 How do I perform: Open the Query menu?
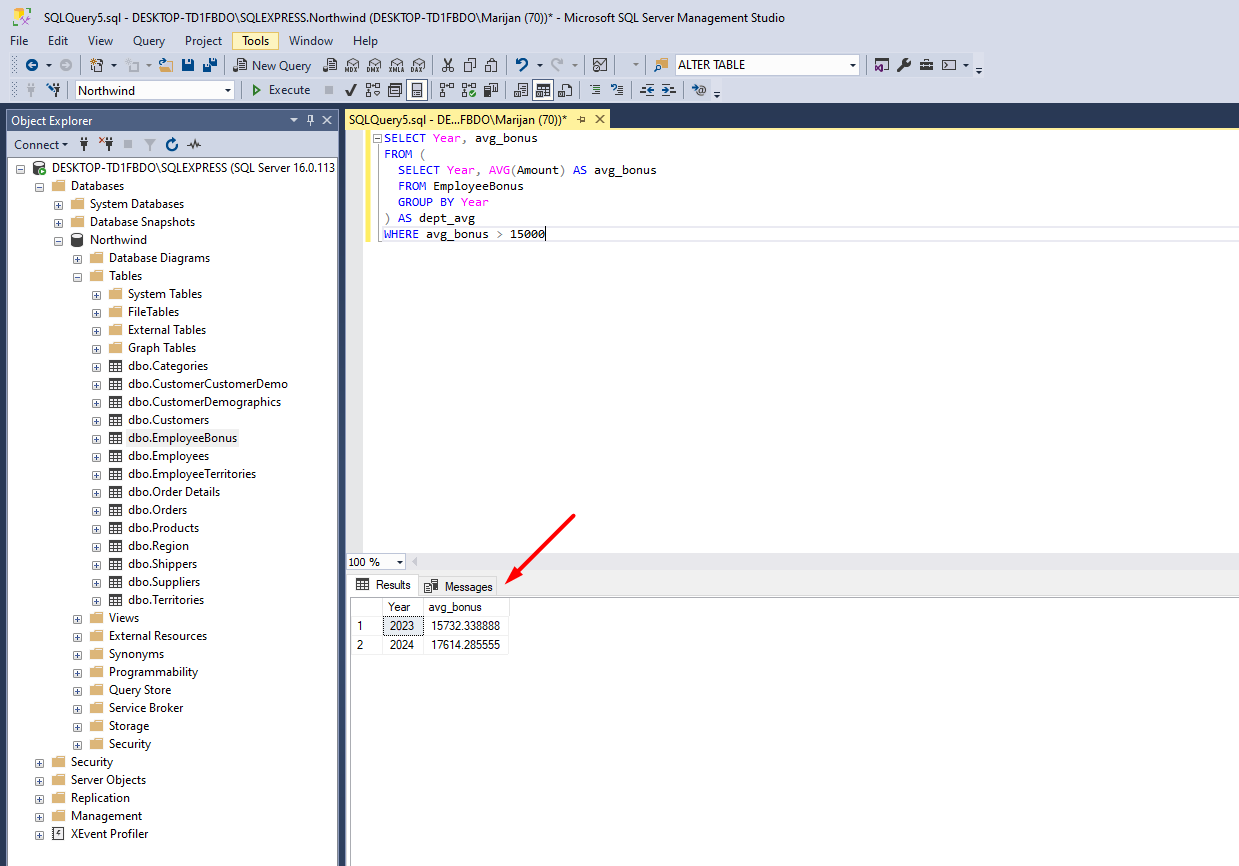(149, 41)
